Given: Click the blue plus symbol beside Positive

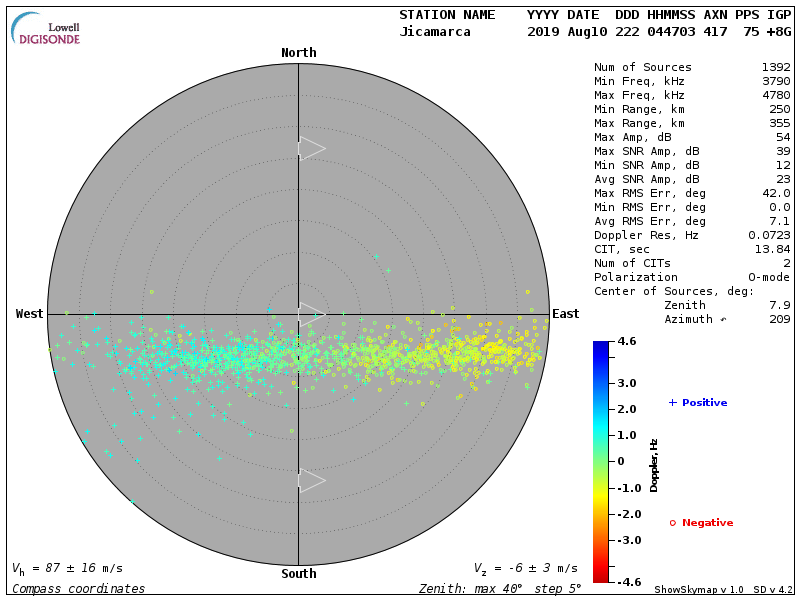Looking at the screenshot, I should 672,402.
